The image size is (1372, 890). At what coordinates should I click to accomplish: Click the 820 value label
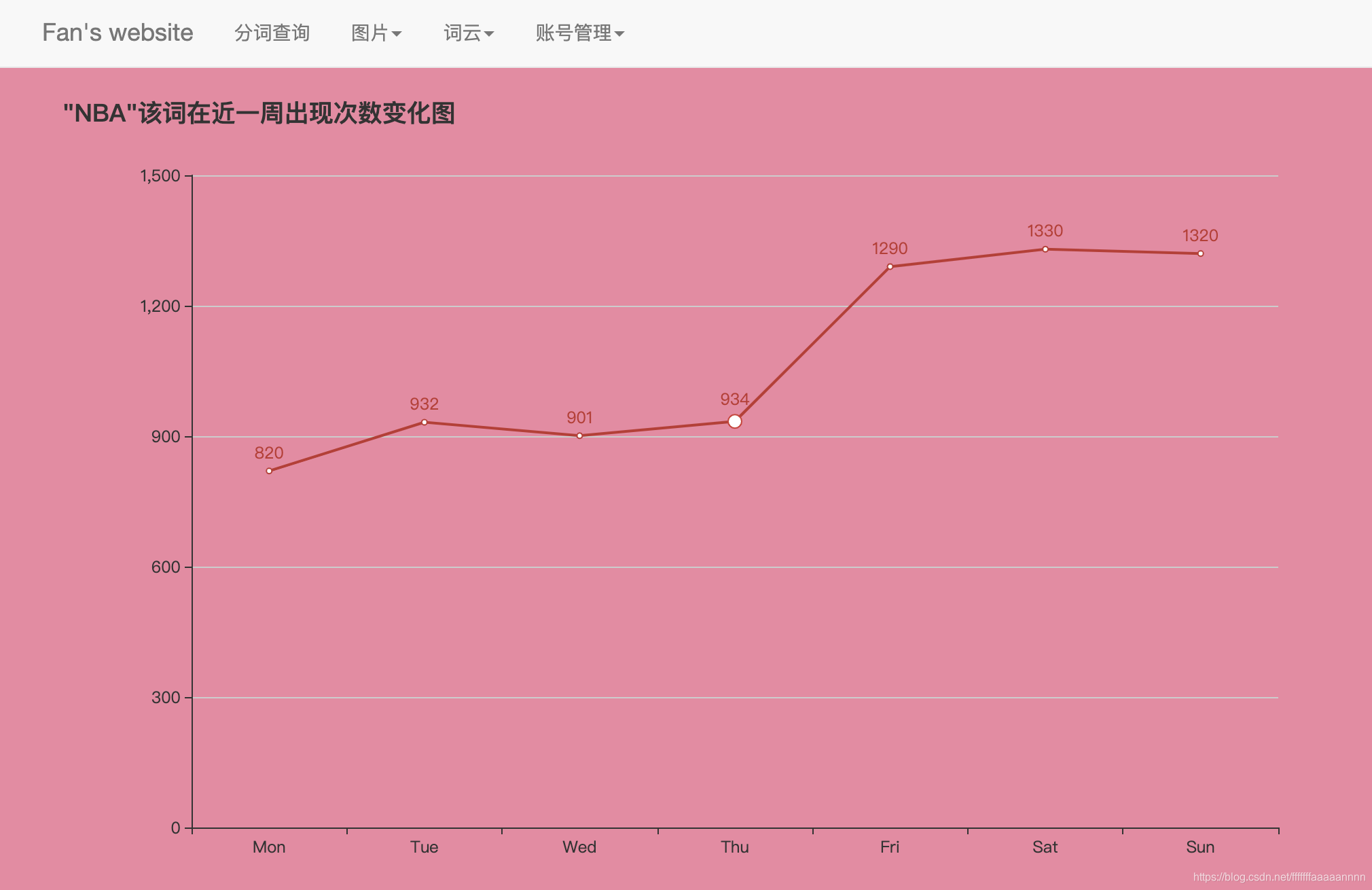coord(269,453)
